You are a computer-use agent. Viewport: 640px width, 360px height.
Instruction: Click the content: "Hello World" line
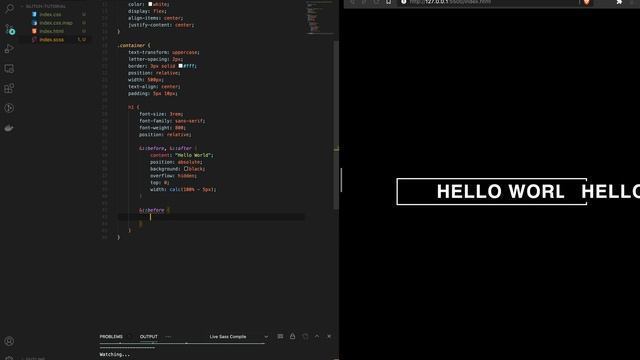[182, 155]
